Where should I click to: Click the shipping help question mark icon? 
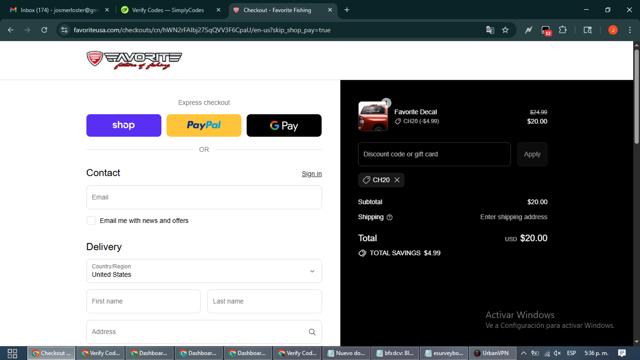(389, 217)
